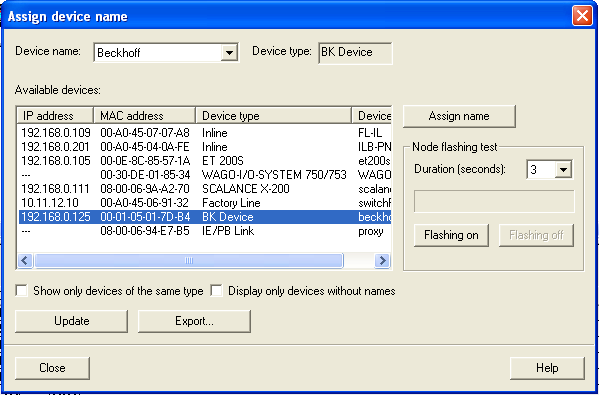The height and width of the screenshot is (395, 599).
Task: Click scrollbar left arrow in device list
Action: click(25, 261)
